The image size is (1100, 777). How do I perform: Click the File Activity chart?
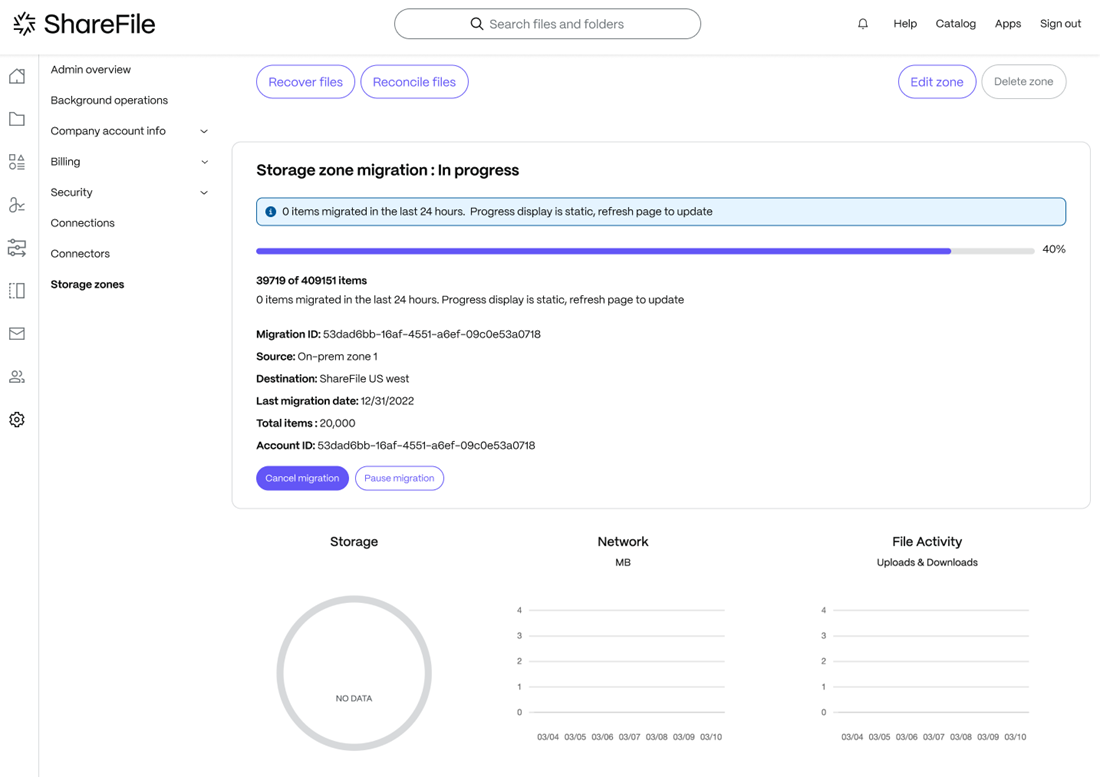tap(927, 672)
